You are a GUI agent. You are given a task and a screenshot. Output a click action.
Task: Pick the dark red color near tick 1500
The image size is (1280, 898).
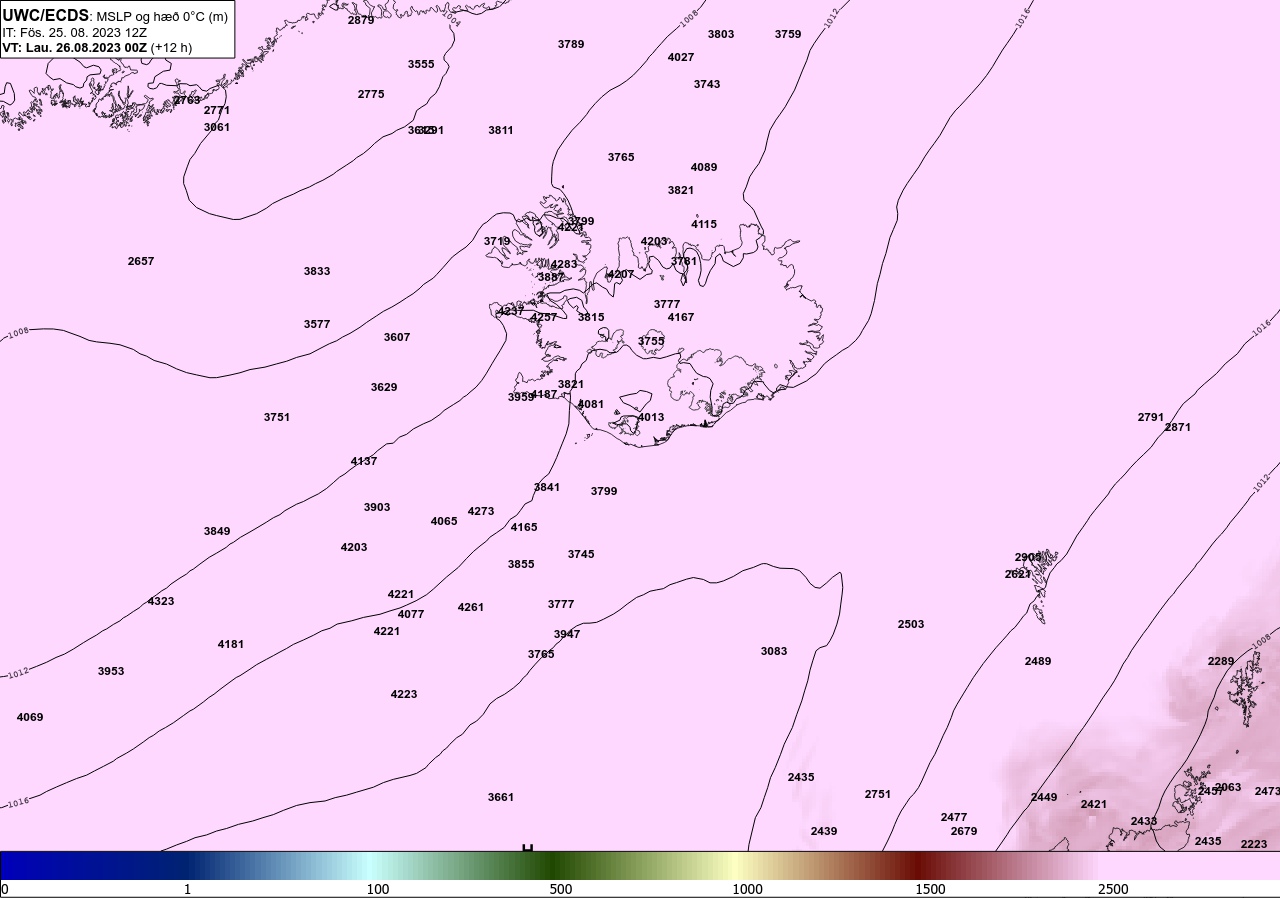[x=919, y=864]
